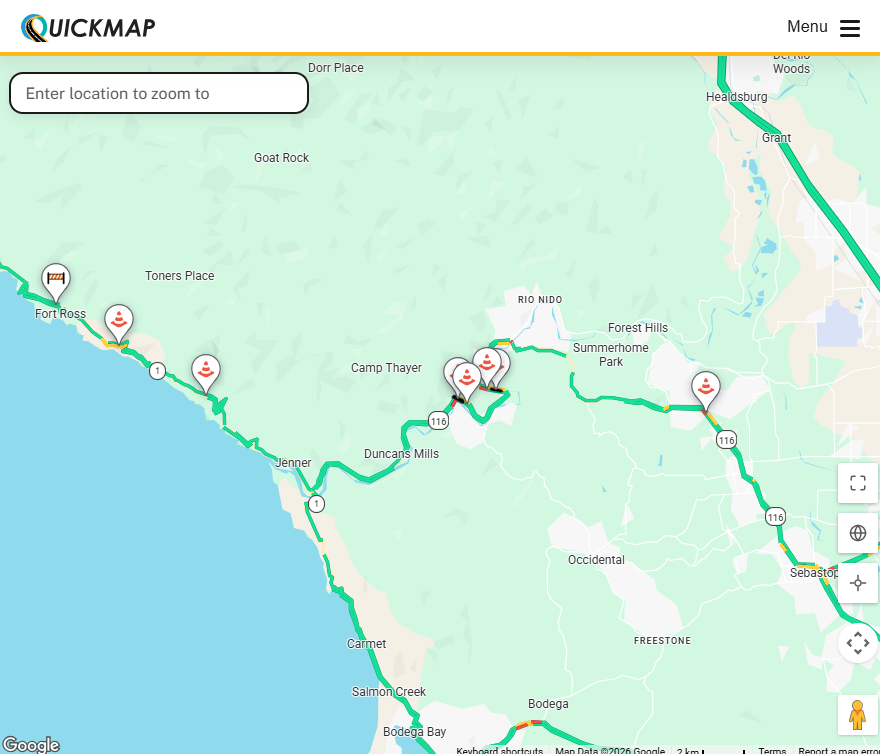Toggle fullscreen map view

[858, 483]
